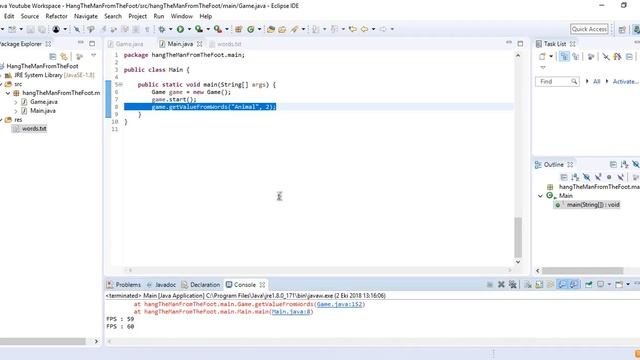The width and height of the screenshot is (640, 360).
Task: Toggle Link with Editor in Package Explorer
Action: coord(64,56)
